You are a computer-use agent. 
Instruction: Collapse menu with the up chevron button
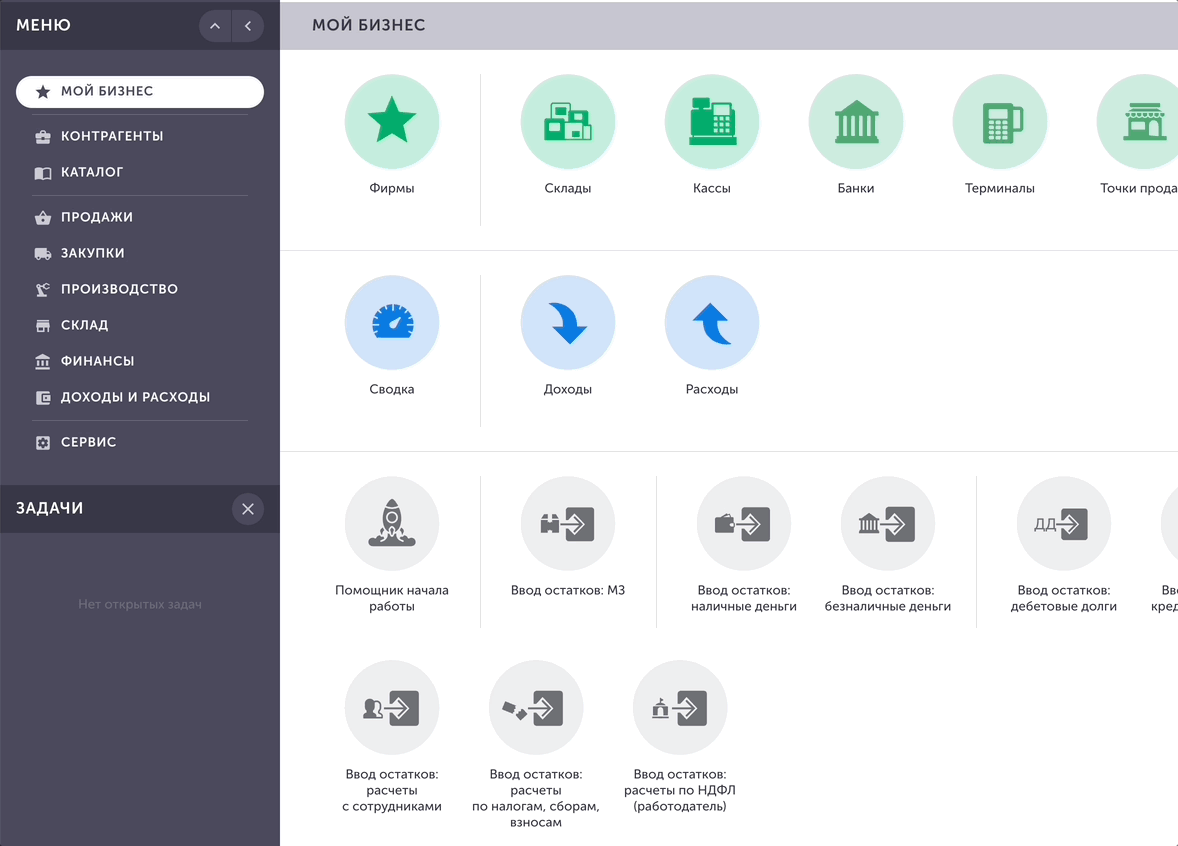coord(215,26)
